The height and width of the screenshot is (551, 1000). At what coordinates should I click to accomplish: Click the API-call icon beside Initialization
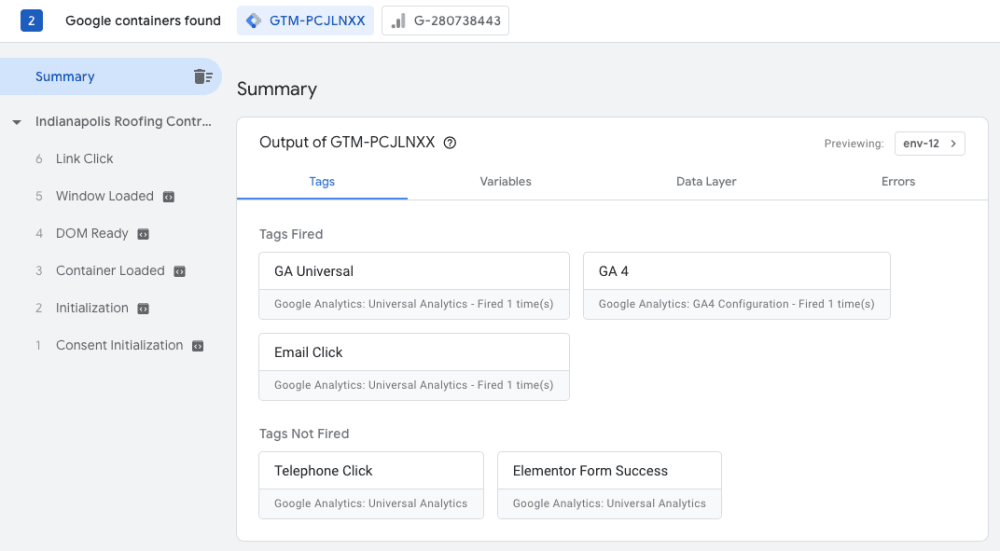pyautogui.click(x=143, y=309)
